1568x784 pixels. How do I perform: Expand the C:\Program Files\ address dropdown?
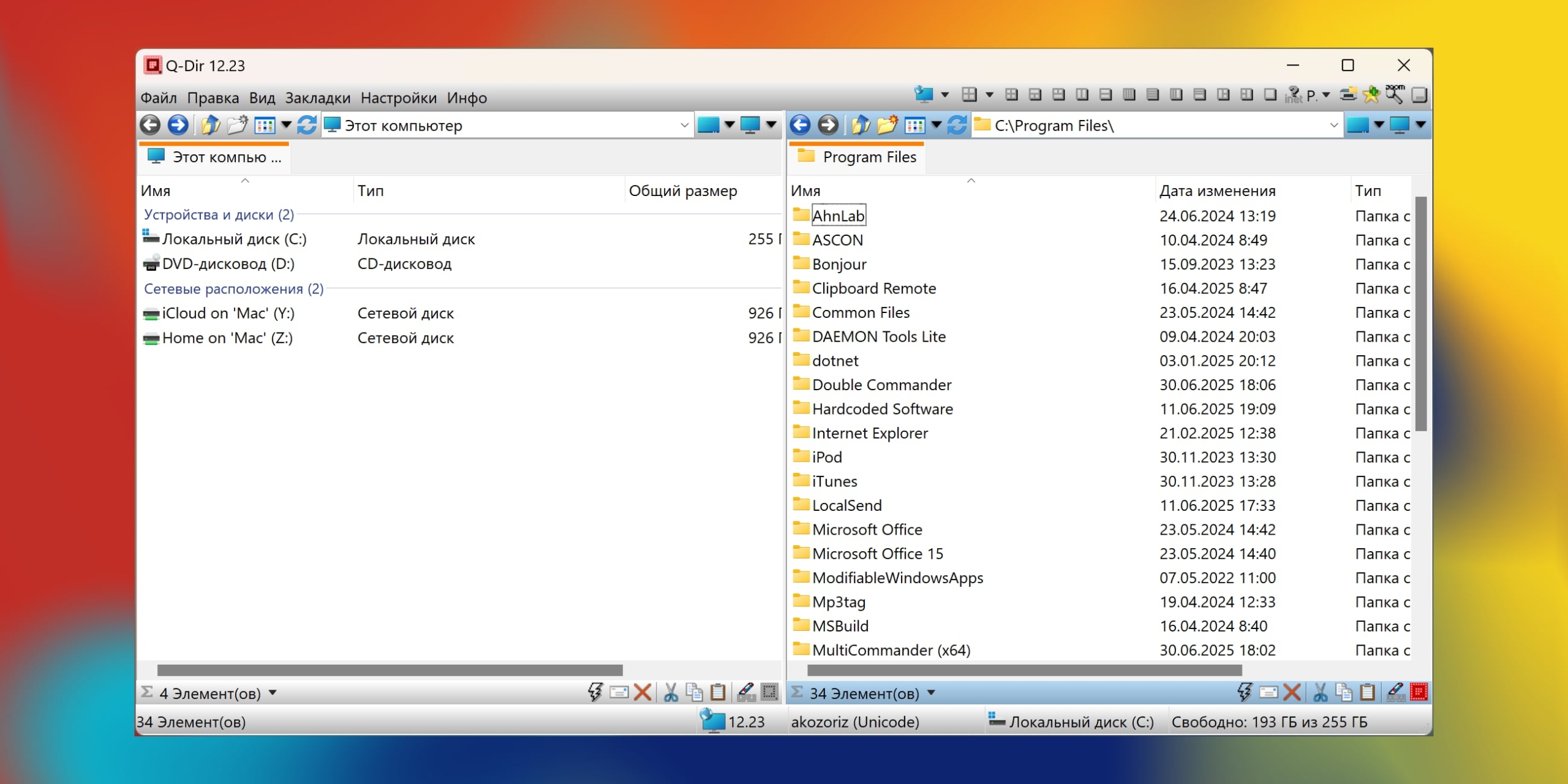point(1333,126)
